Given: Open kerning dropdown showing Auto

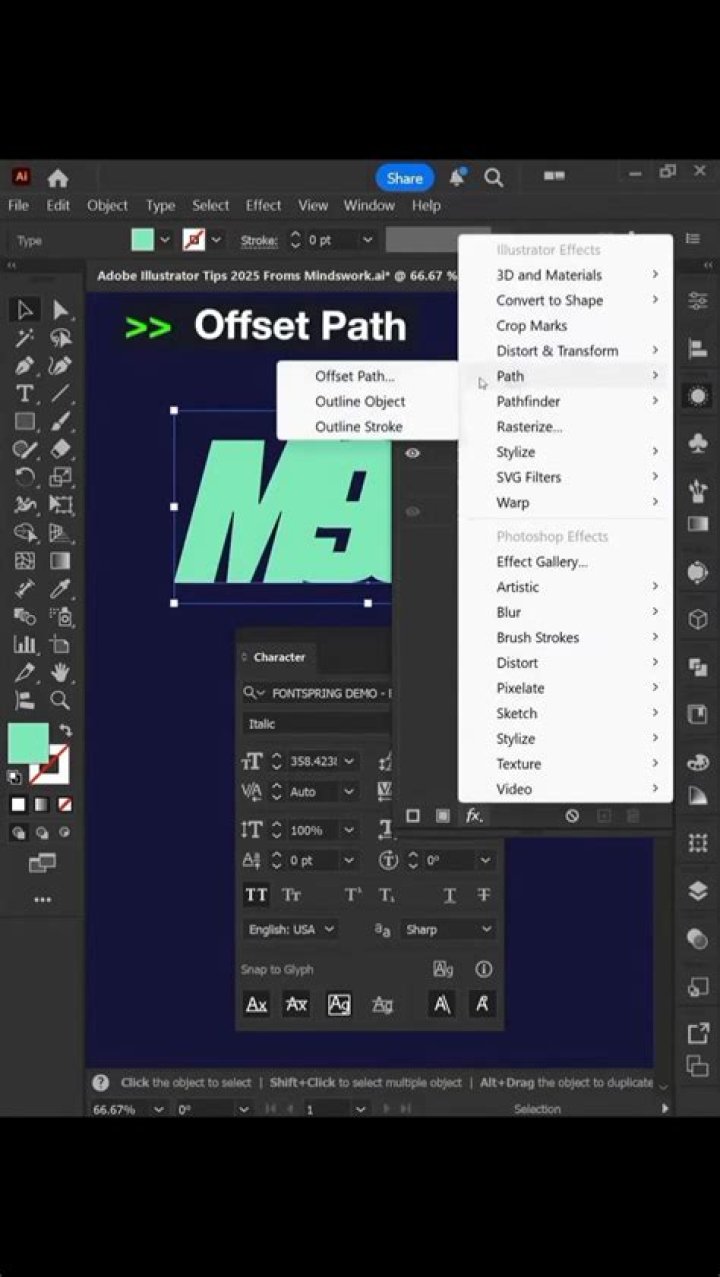Looking at the screenshot, I should [349, 791].
